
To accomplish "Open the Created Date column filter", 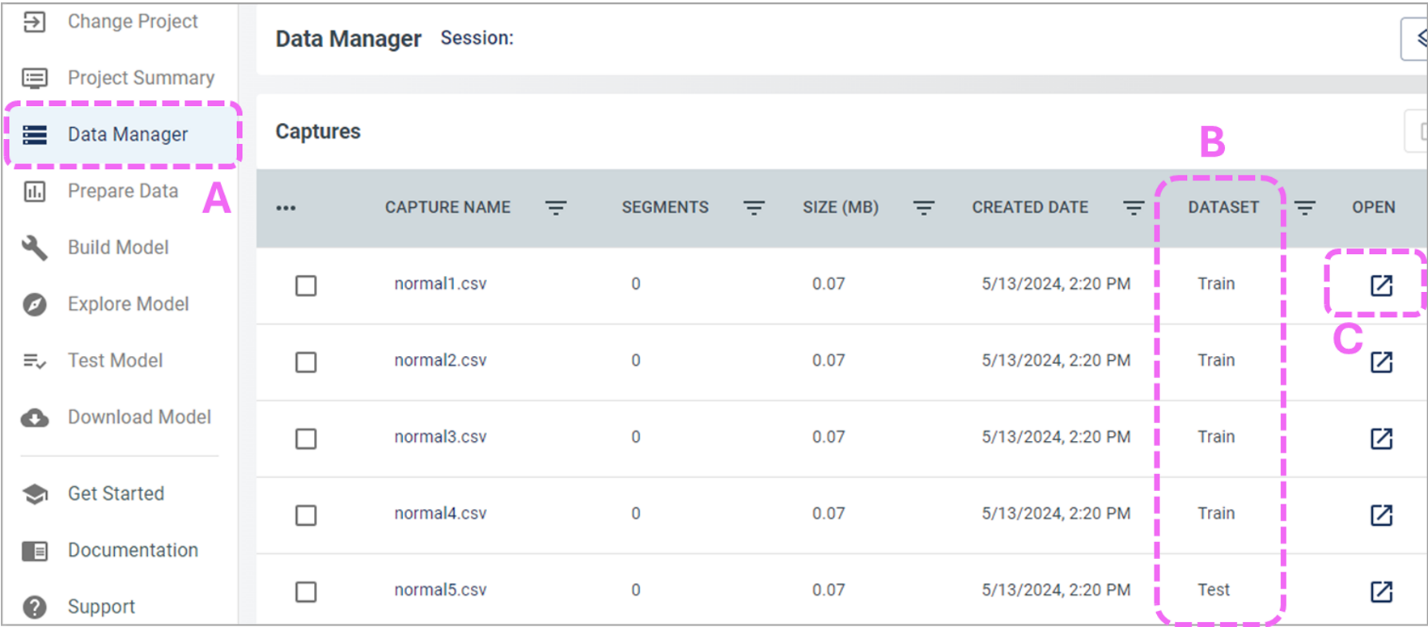I will click(x=1133, y=208).
